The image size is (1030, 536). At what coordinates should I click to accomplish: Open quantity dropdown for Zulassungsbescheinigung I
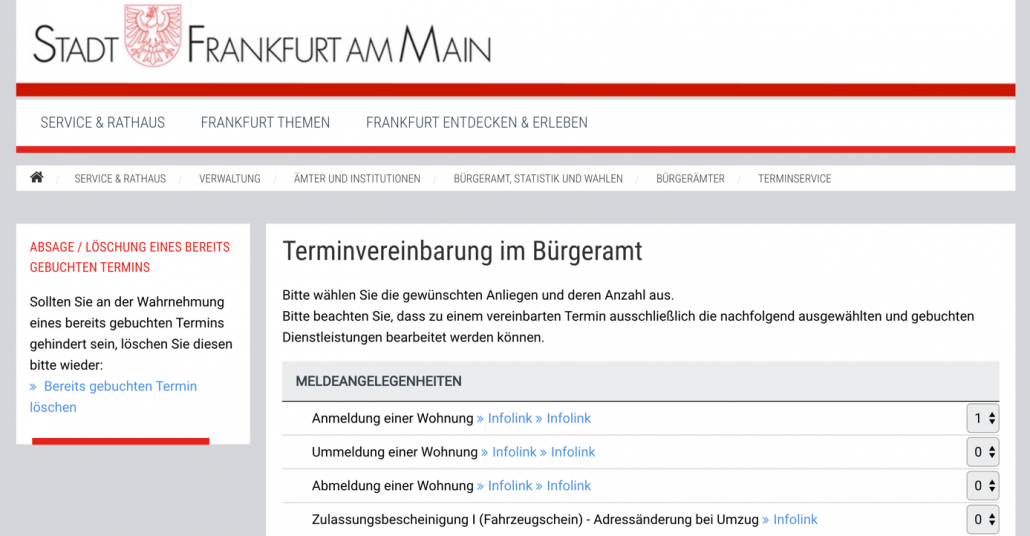click(x=984, y=520)
